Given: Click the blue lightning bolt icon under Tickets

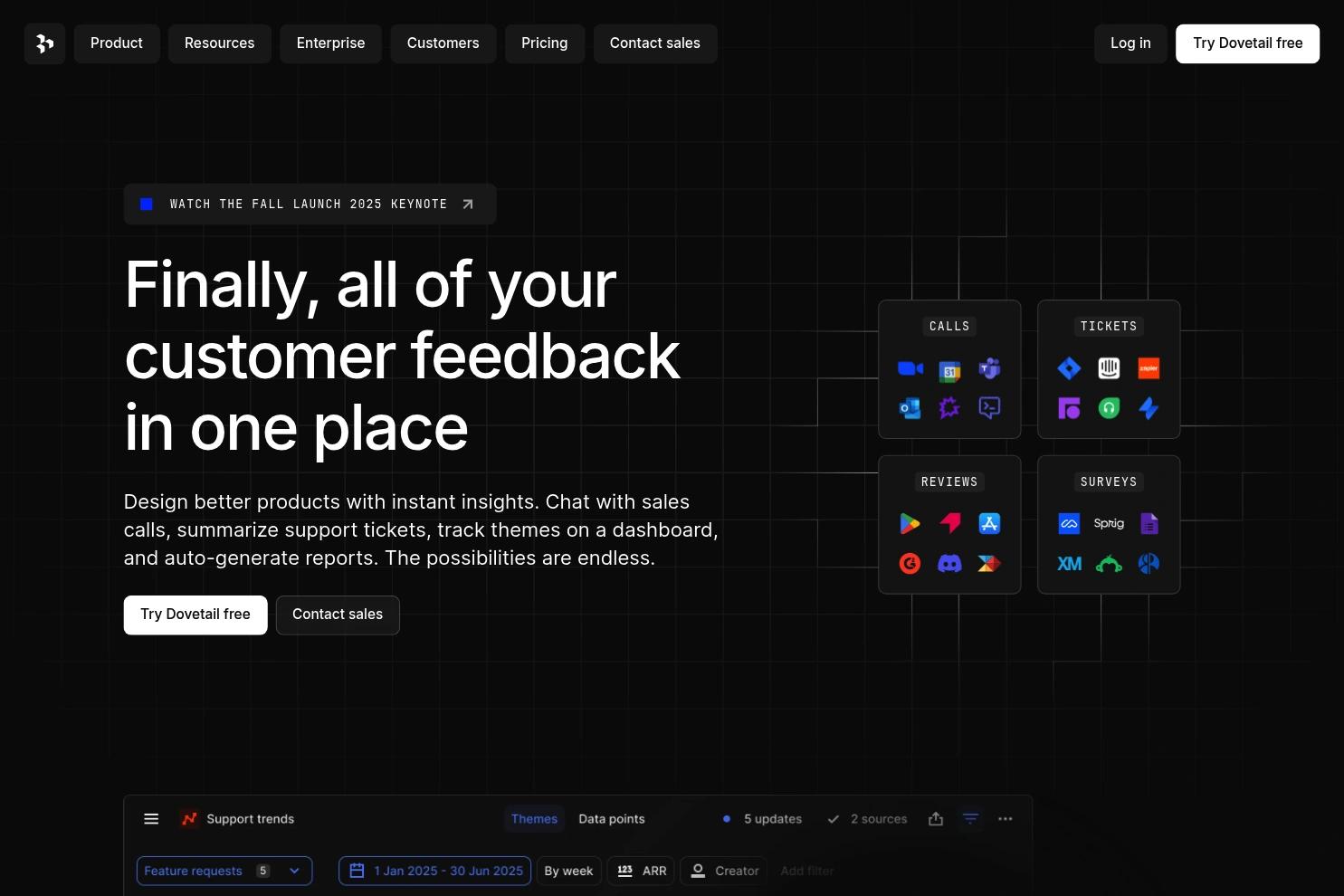Looking at the screenshot, I should (1149, 408).
